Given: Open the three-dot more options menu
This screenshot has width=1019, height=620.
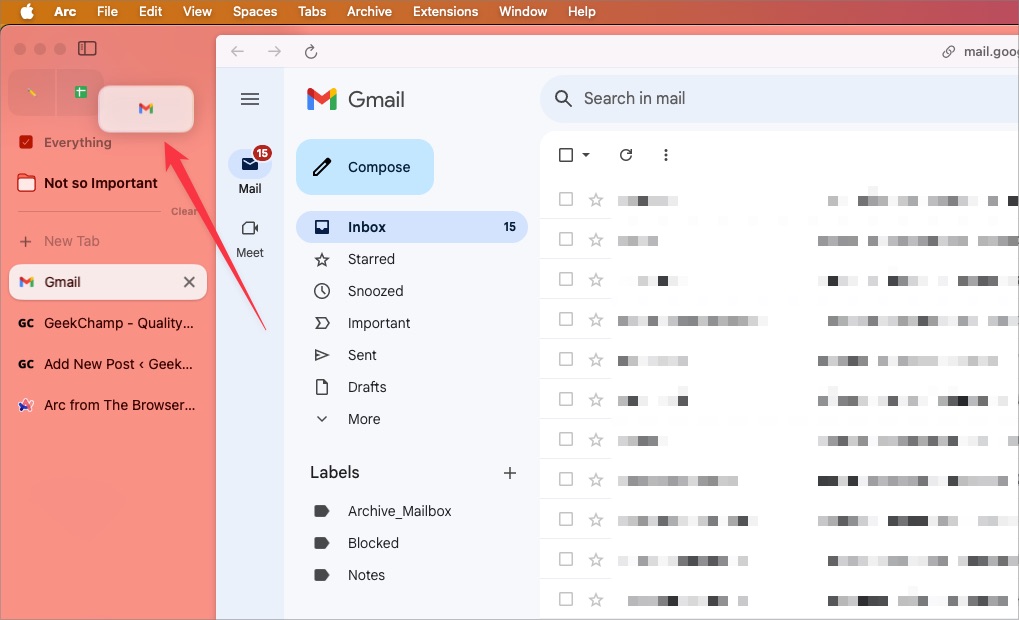Looking at the screenshot, I should (x=666, y=155).
